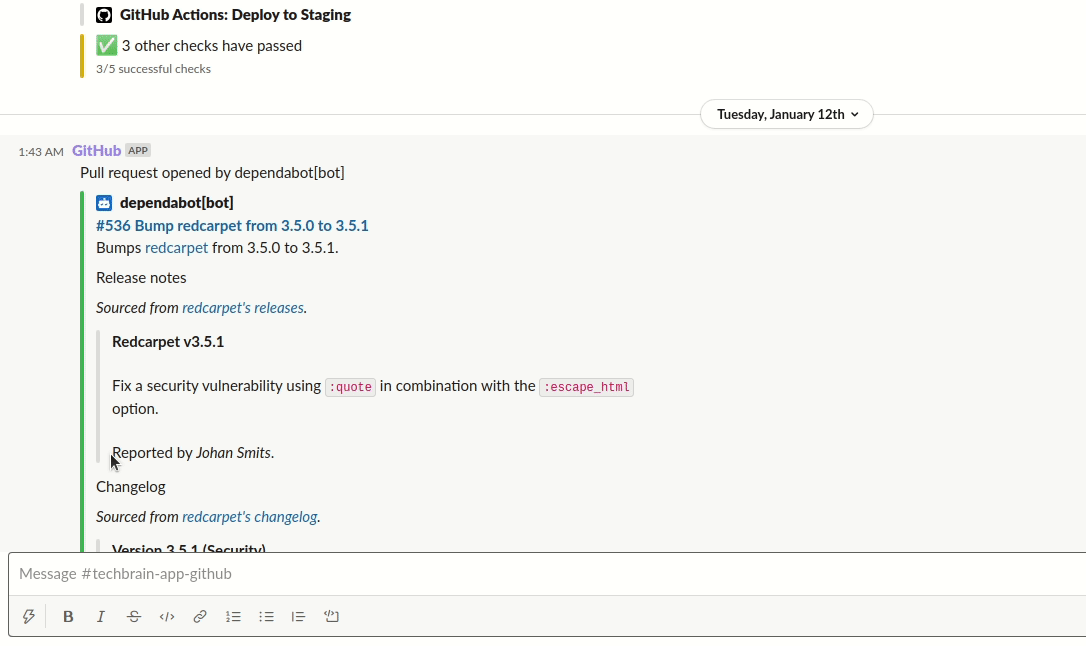Start an ordered numbered list
1086x646 pixels.
(233, 617)
